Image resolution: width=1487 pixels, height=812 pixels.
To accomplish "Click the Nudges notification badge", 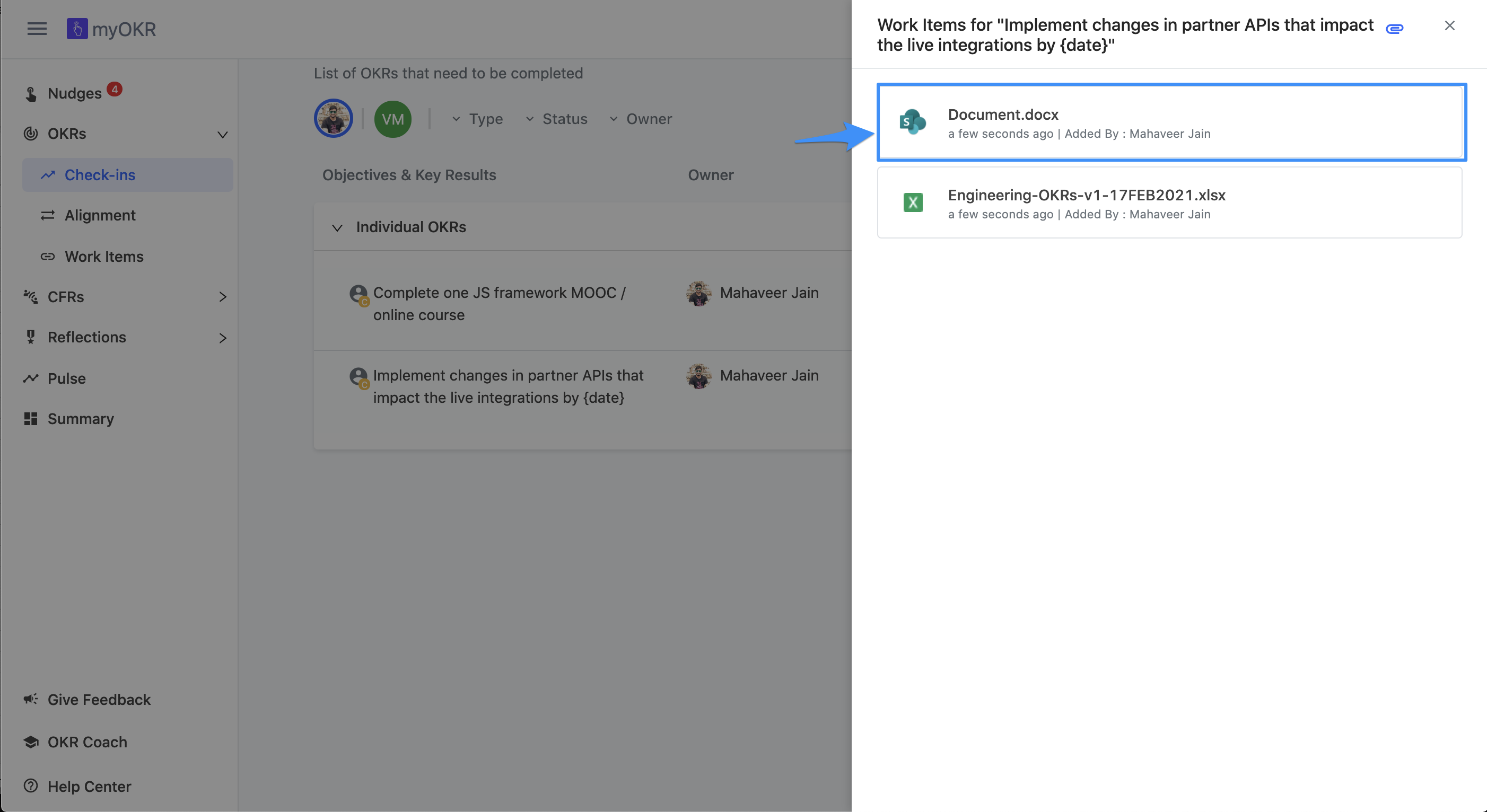I will click(x=115, y=90).
